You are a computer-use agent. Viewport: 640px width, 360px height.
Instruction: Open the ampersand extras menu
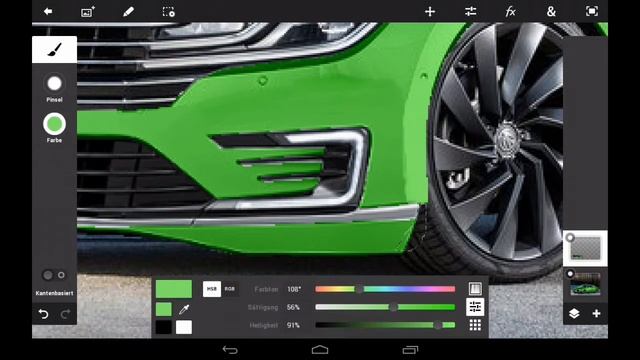[551, 11]
